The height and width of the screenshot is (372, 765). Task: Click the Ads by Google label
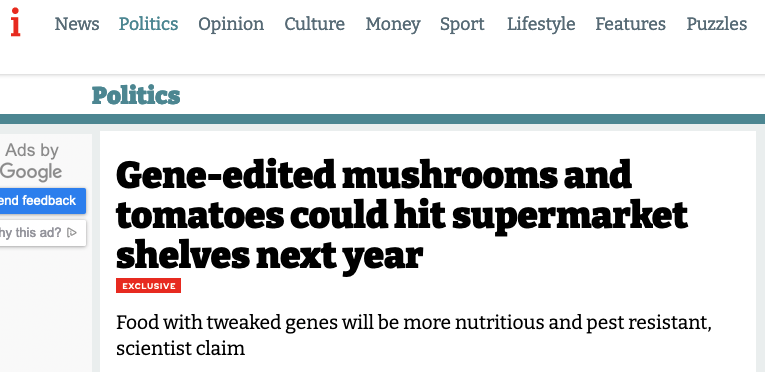point(31,161)
